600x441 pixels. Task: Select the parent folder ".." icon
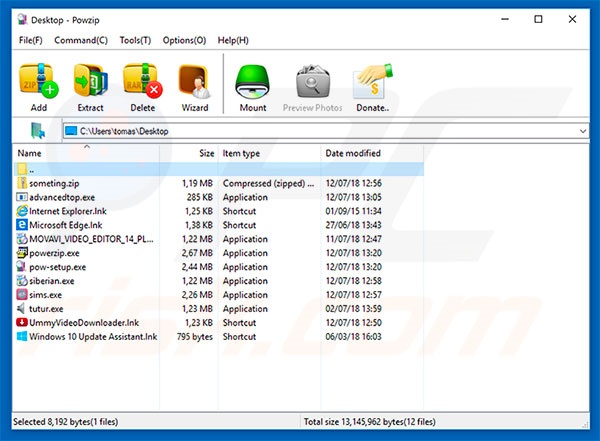(x=22, y=169)
